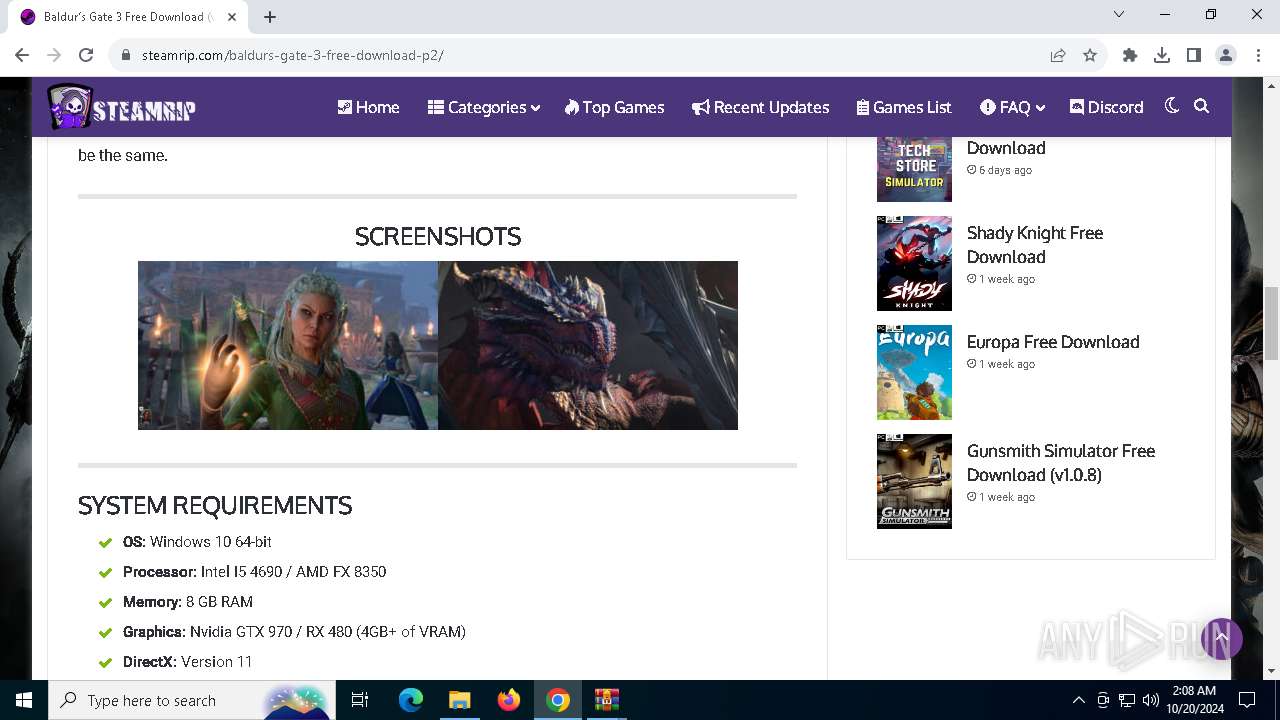
Task: Click "Intel I5 4690 / AMD FX 8350" text
Action: click(x=293, y=572)
